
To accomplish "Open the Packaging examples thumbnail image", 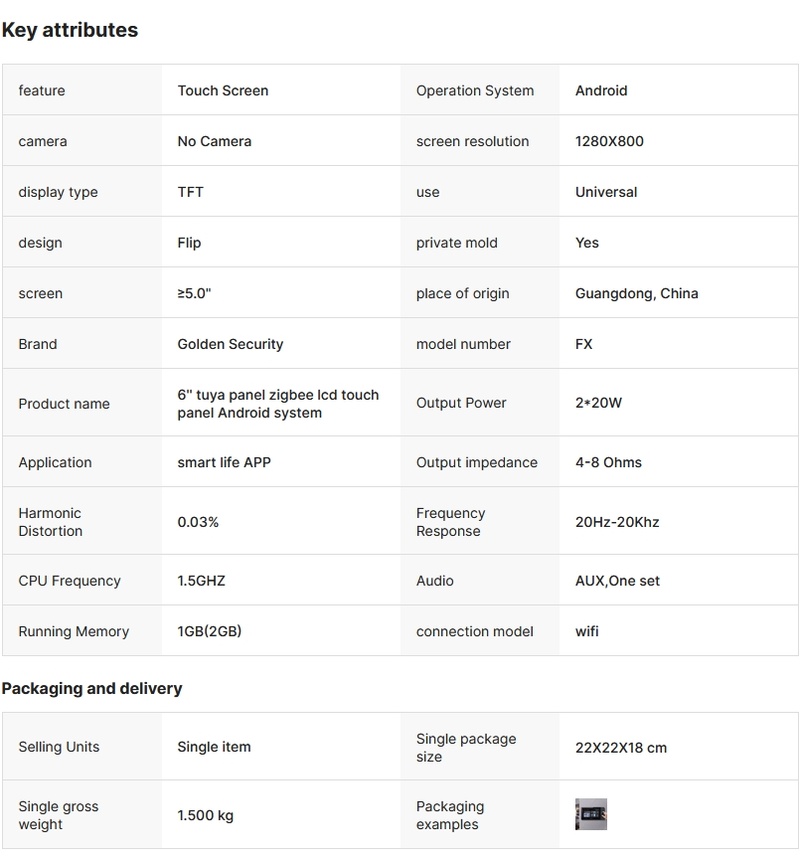I will [x=591, y=814].
